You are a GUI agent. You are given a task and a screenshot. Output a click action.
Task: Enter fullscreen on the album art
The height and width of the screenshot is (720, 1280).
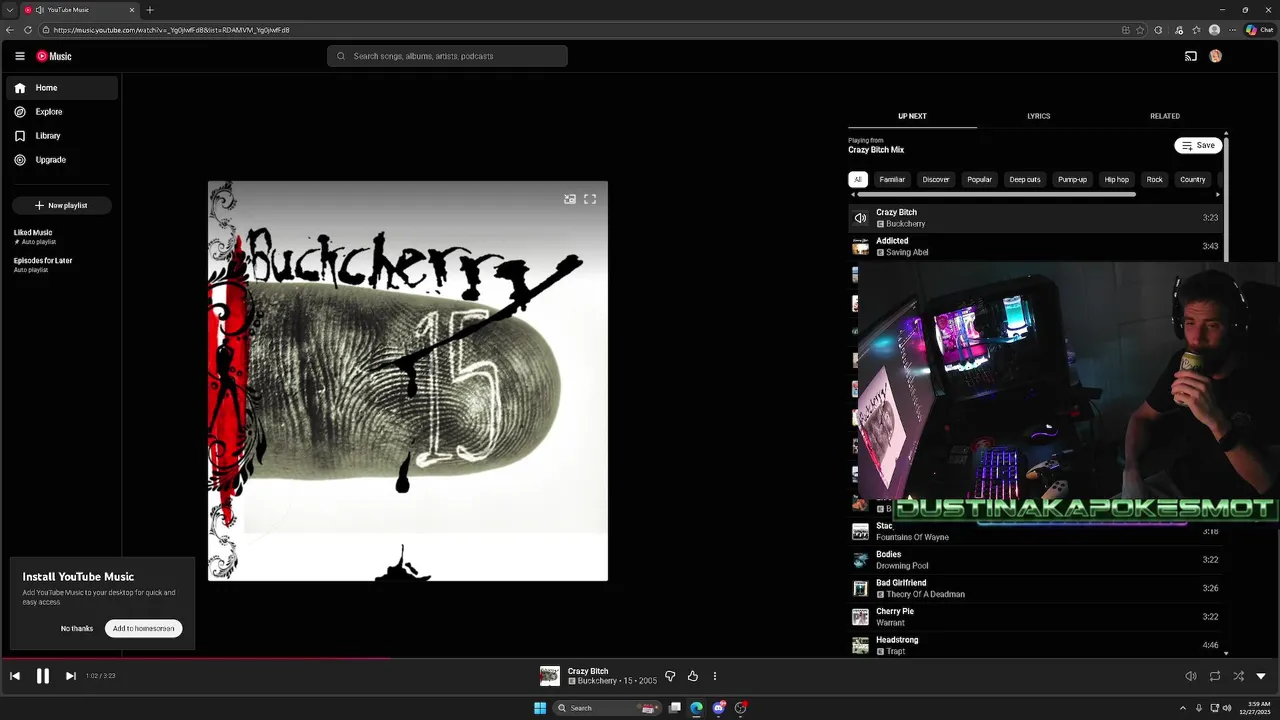pos(590,199)
